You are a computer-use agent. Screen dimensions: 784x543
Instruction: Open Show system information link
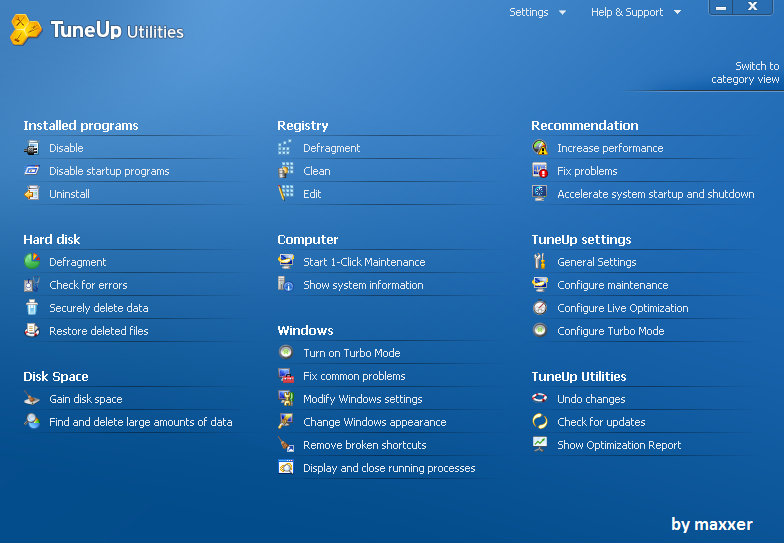pyautogui.click(x=363, y=285)
